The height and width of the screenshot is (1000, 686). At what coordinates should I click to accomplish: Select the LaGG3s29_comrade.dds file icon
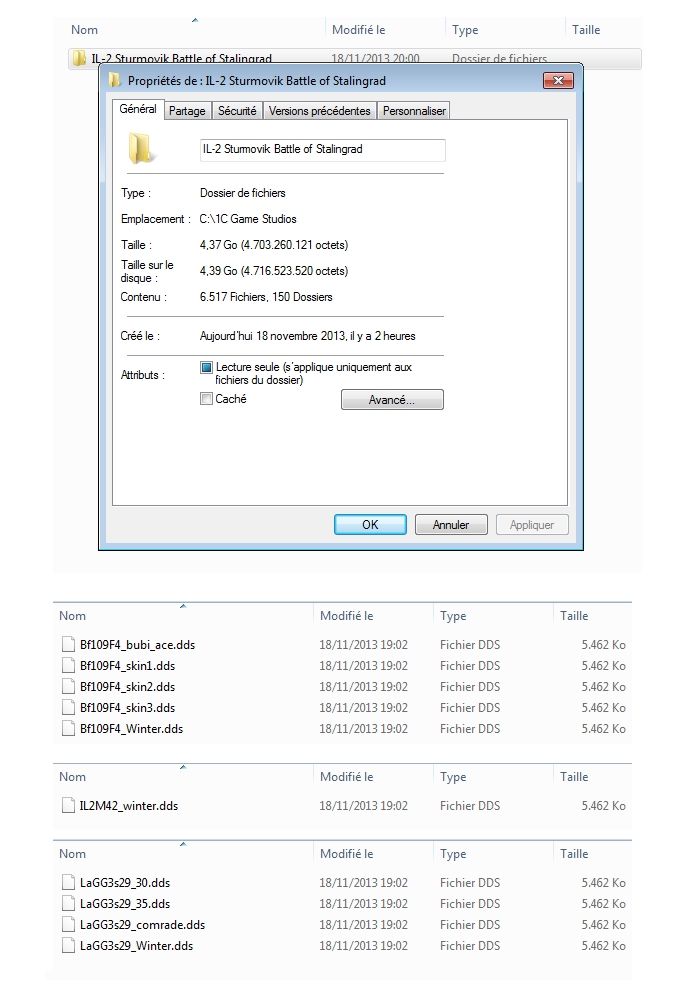68,925
